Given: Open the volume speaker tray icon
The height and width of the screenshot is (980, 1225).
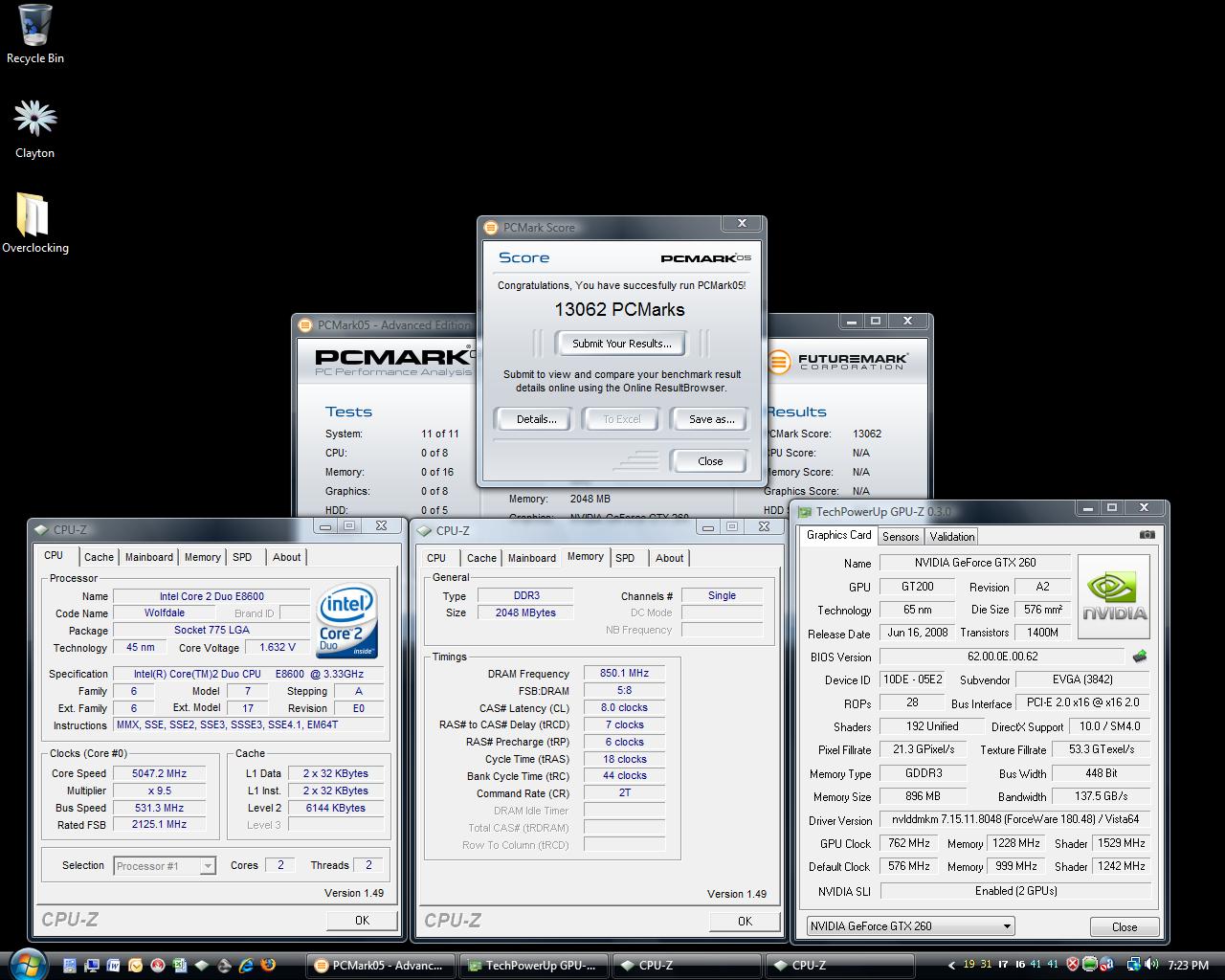Looking at the screenshot, I should tap(1151, 965).
